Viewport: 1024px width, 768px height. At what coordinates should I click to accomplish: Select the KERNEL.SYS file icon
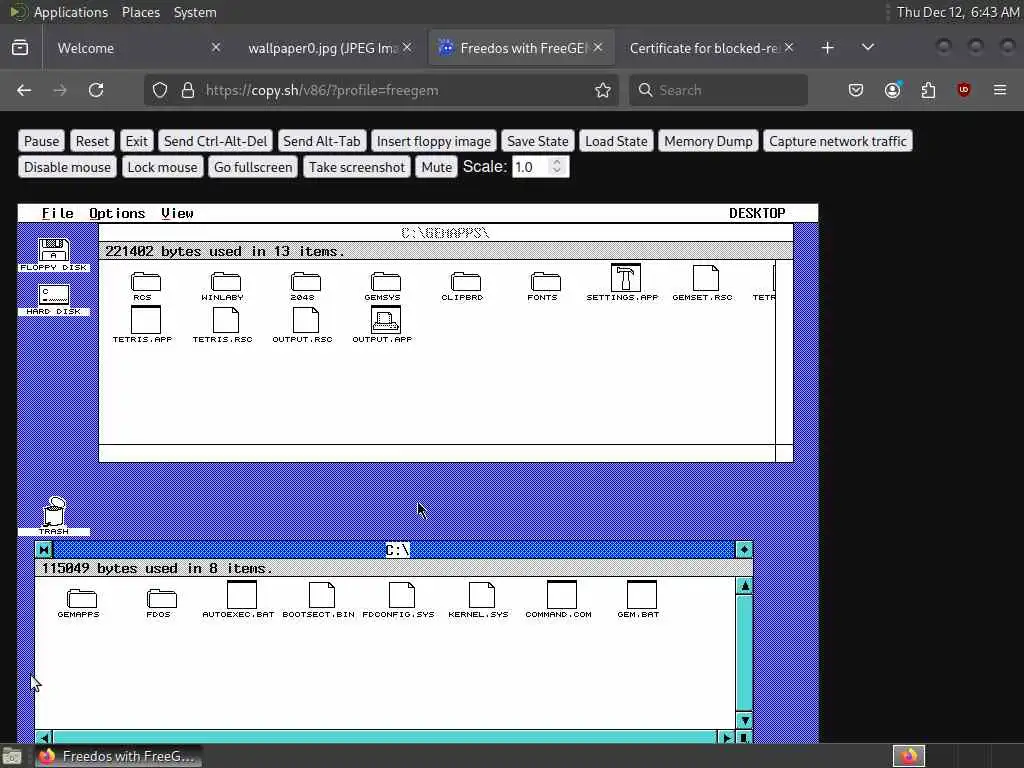[x=481, y=595]
